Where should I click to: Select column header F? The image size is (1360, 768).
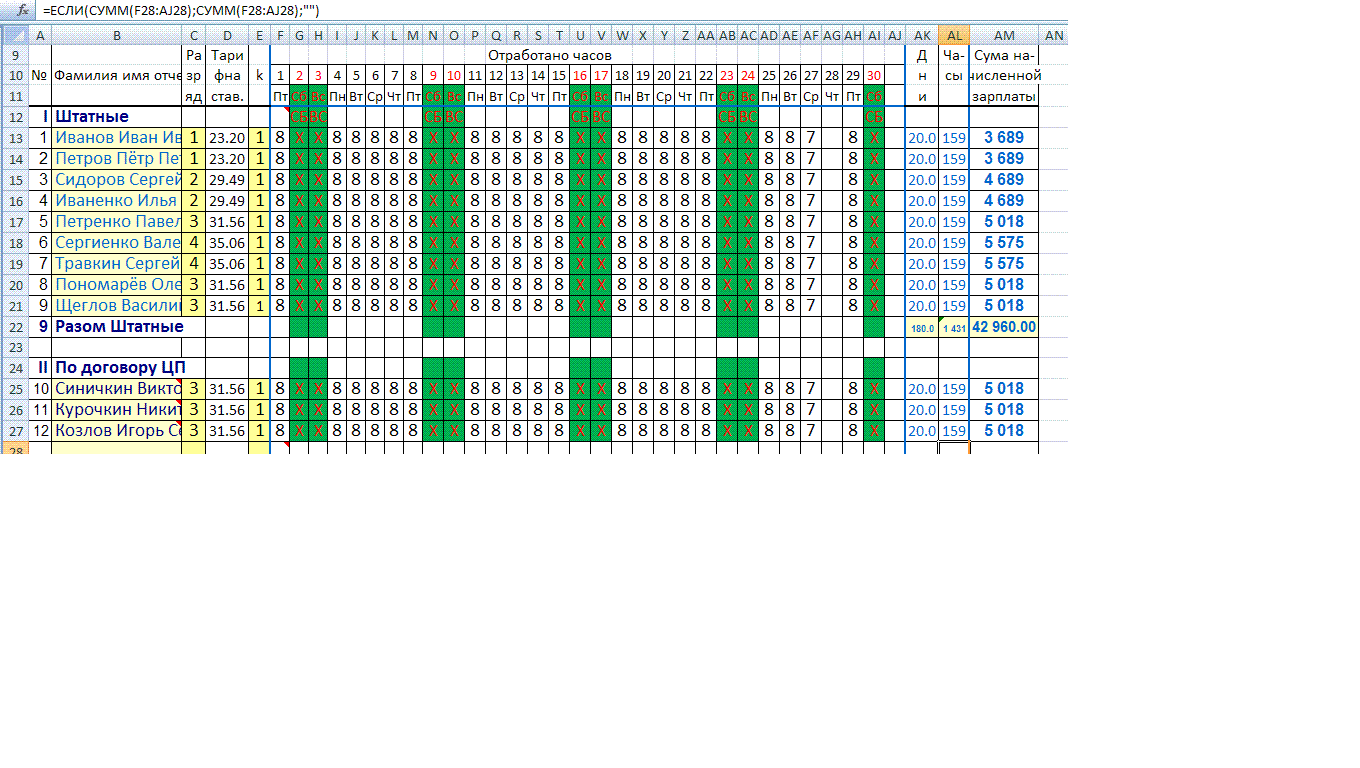pyautogui.click(x=280, y=35)
